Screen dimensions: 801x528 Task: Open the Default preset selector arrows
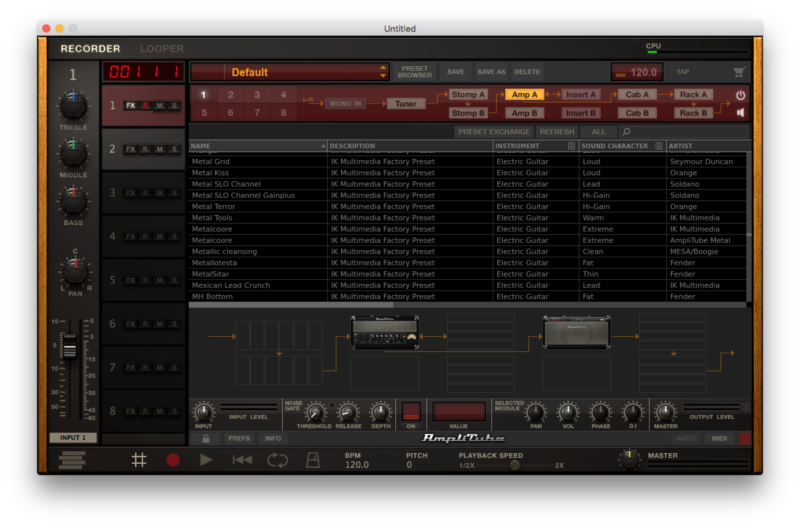click(x=383, y=72)
